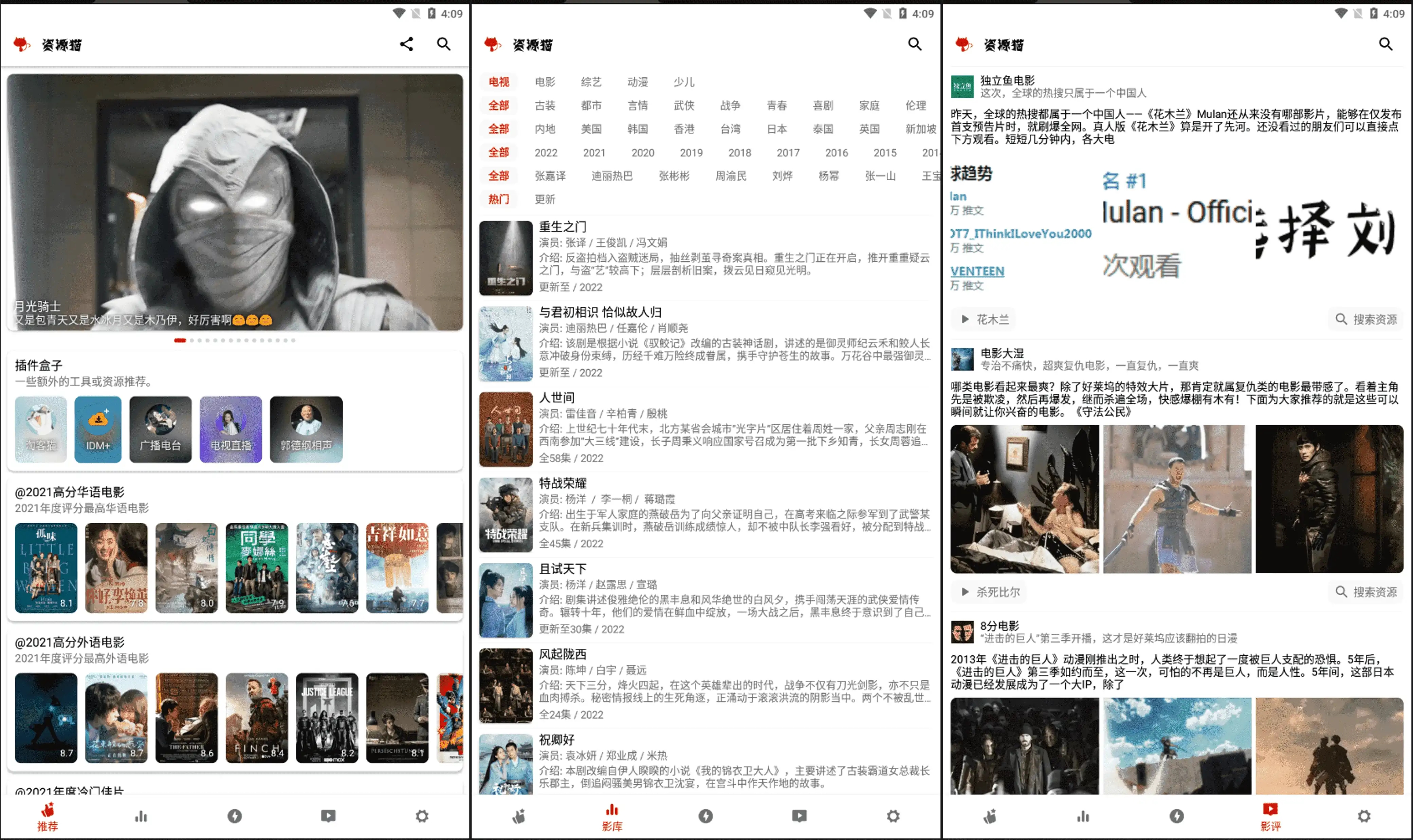Open the settings gear in the 推荐 screen

point(422,816)
